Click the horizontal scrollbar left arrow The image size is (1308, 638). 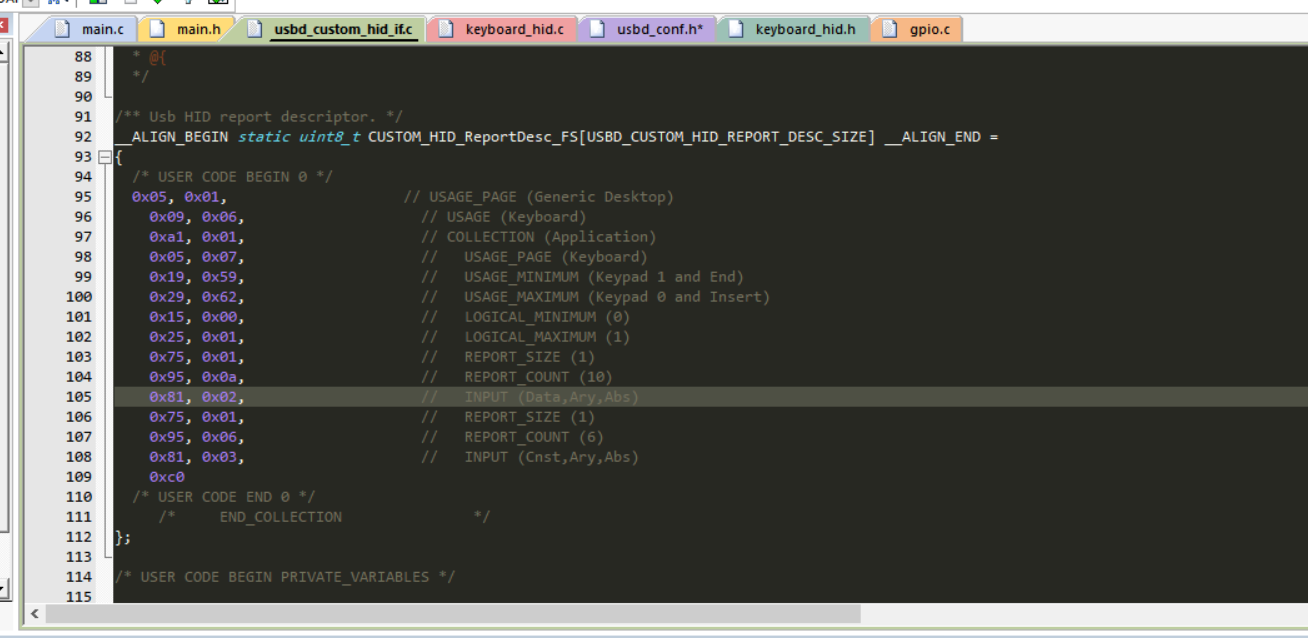pyautogui.click(x=35, y=613)
